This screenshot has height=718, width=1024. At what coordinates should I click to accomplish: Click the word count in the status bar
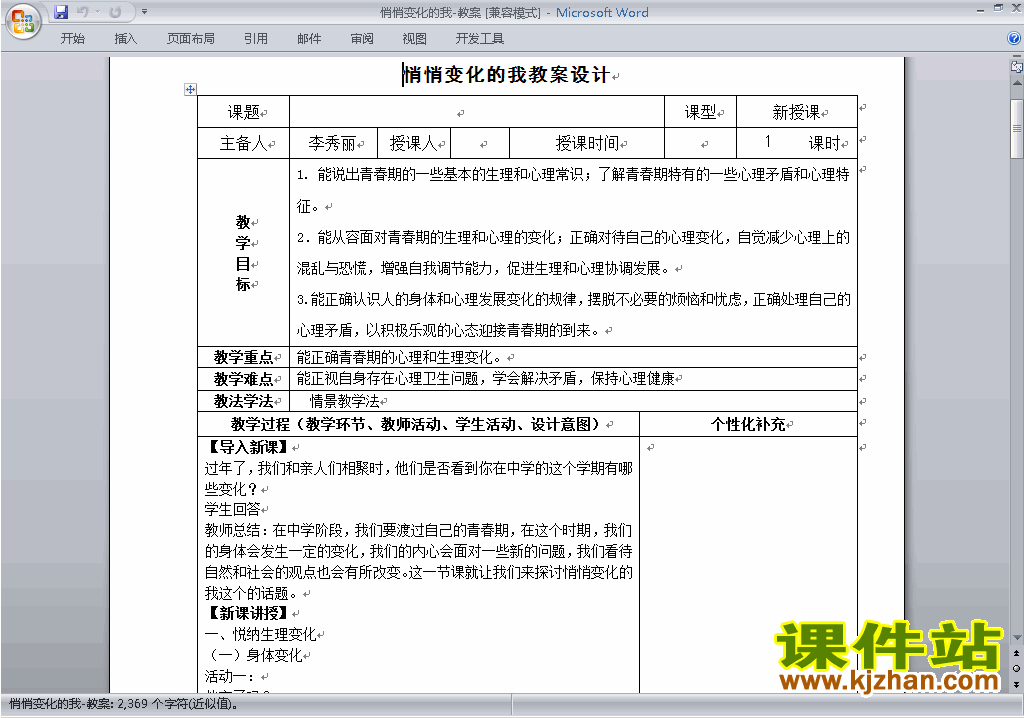(x=123, y=704)
